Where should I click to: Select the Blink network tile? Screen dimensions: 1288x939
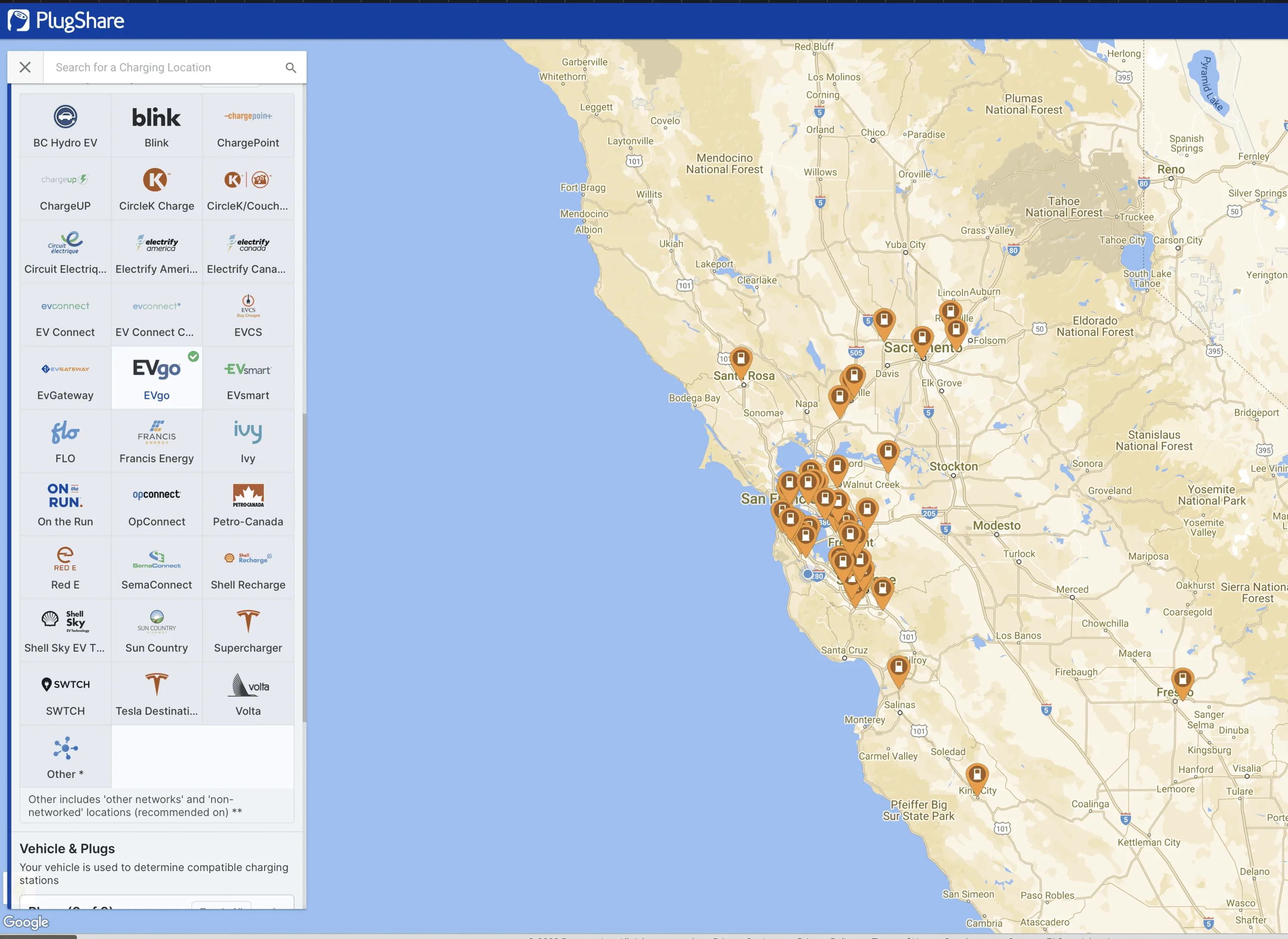click(x=156, y=125)
